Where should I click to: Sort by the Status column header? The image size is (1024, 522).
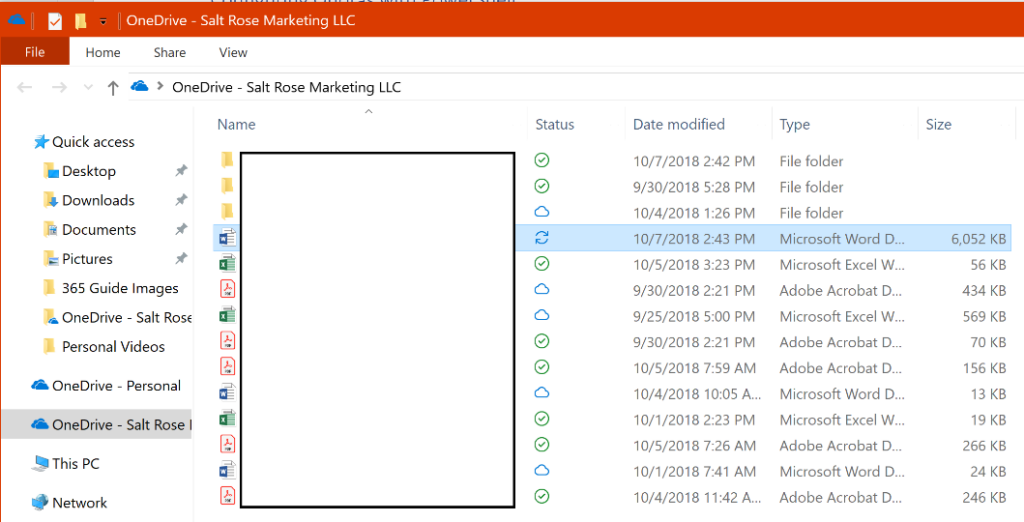point(554,124)
